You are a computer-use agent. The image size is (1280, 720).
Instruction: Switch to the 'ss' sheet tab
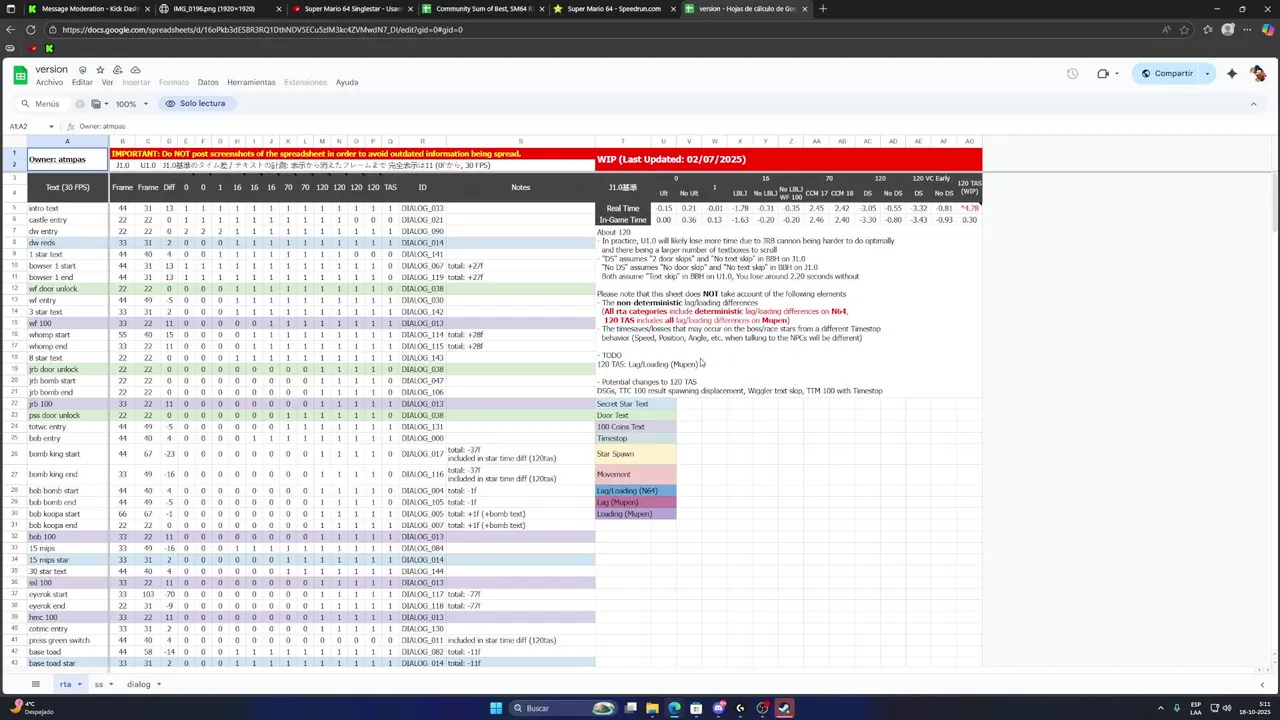pyautogui.click(x=99, y=685)
